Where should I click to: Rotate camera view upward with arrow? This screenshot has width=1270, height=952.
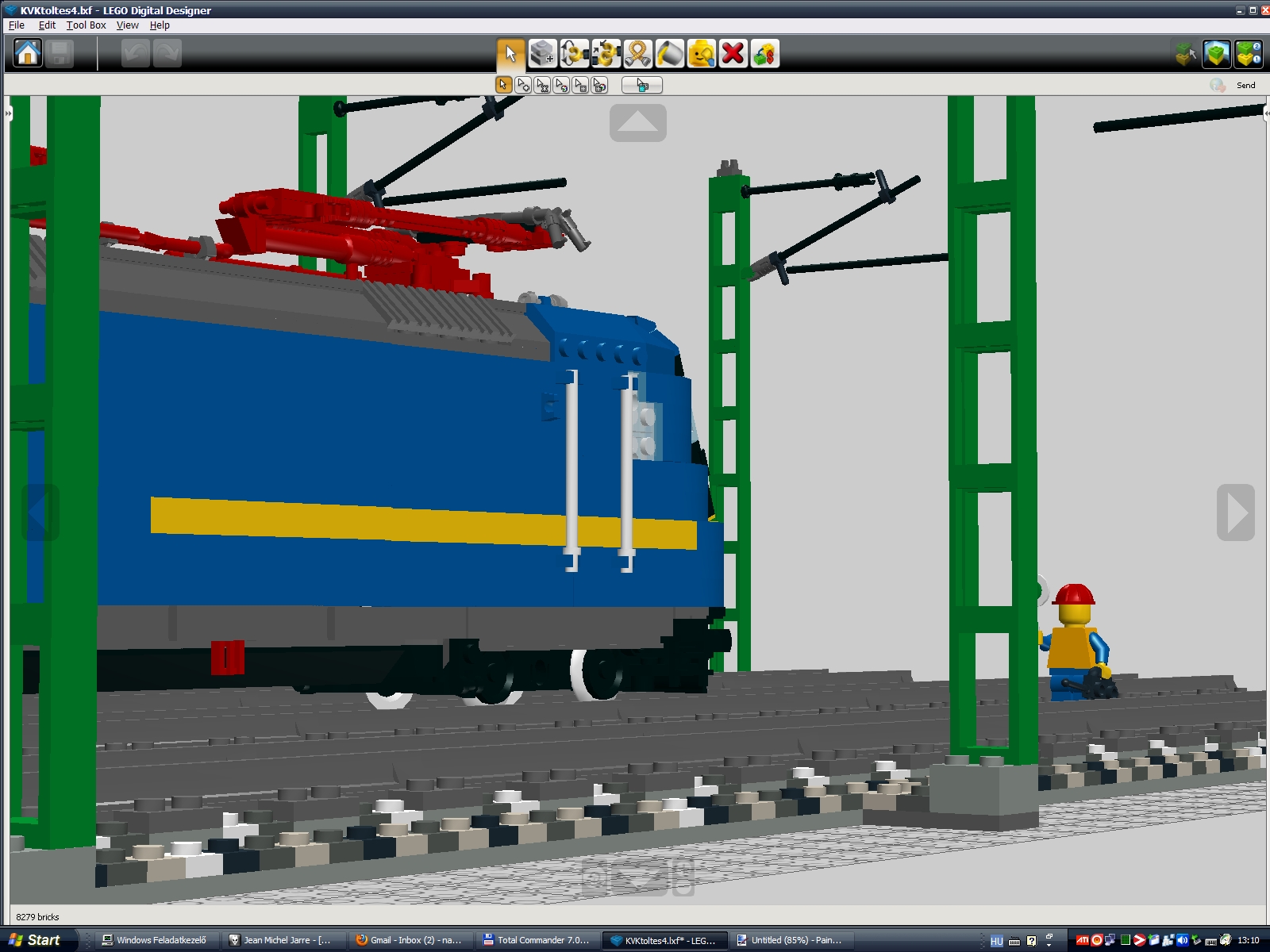[x=638, y=123]
